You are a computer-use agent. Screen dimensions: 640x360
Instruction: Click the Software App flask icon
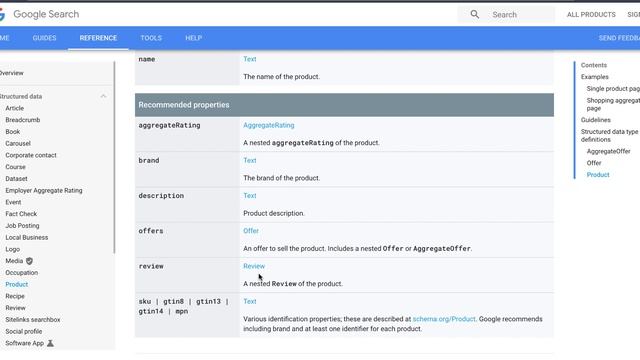tap(50, 343)
